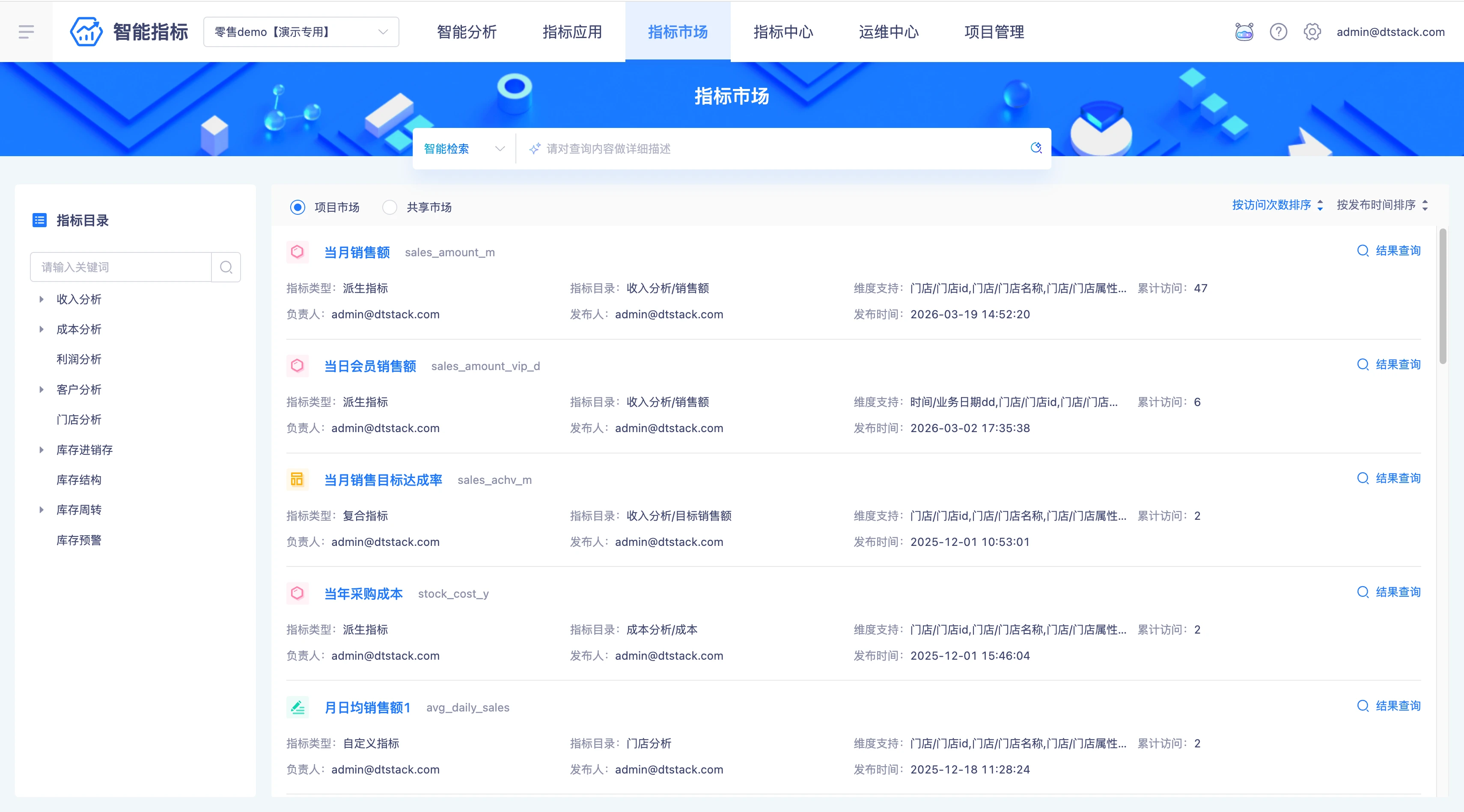Expand the 客户分析 tree node arrow
Screen dimensions: 1464x812
point(41,390)
